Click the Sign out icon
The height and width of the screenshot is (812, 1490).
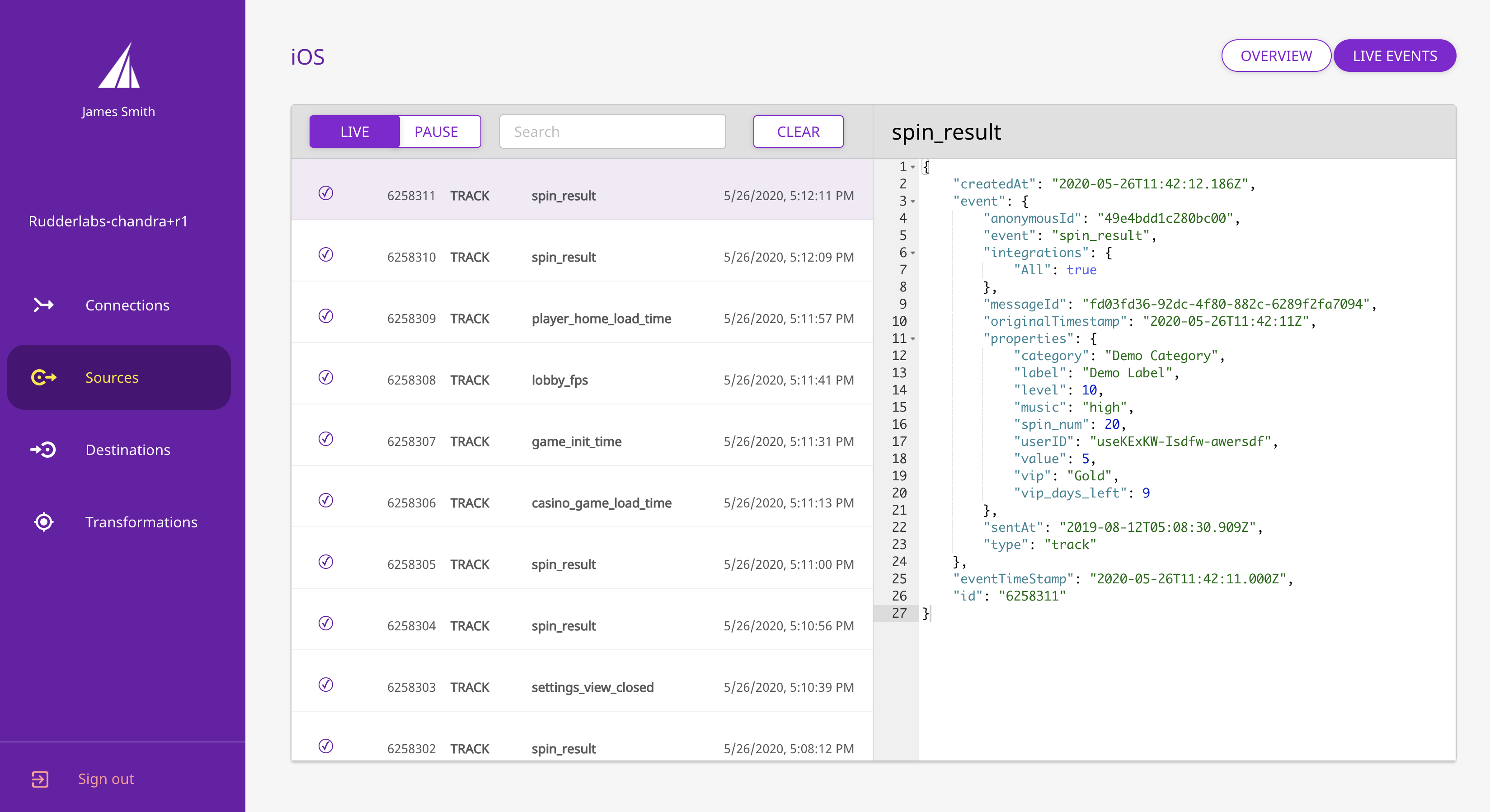tap(41, 778)
